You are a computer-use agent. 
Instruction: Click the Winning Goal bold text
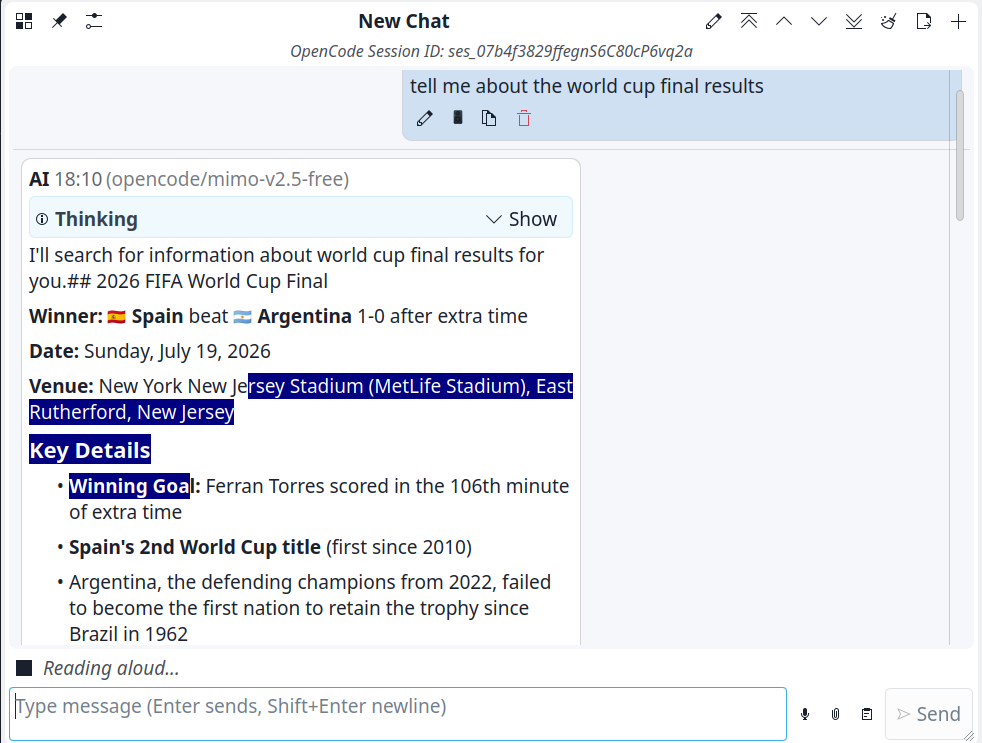pyautogui.click(x=134, y=486)
